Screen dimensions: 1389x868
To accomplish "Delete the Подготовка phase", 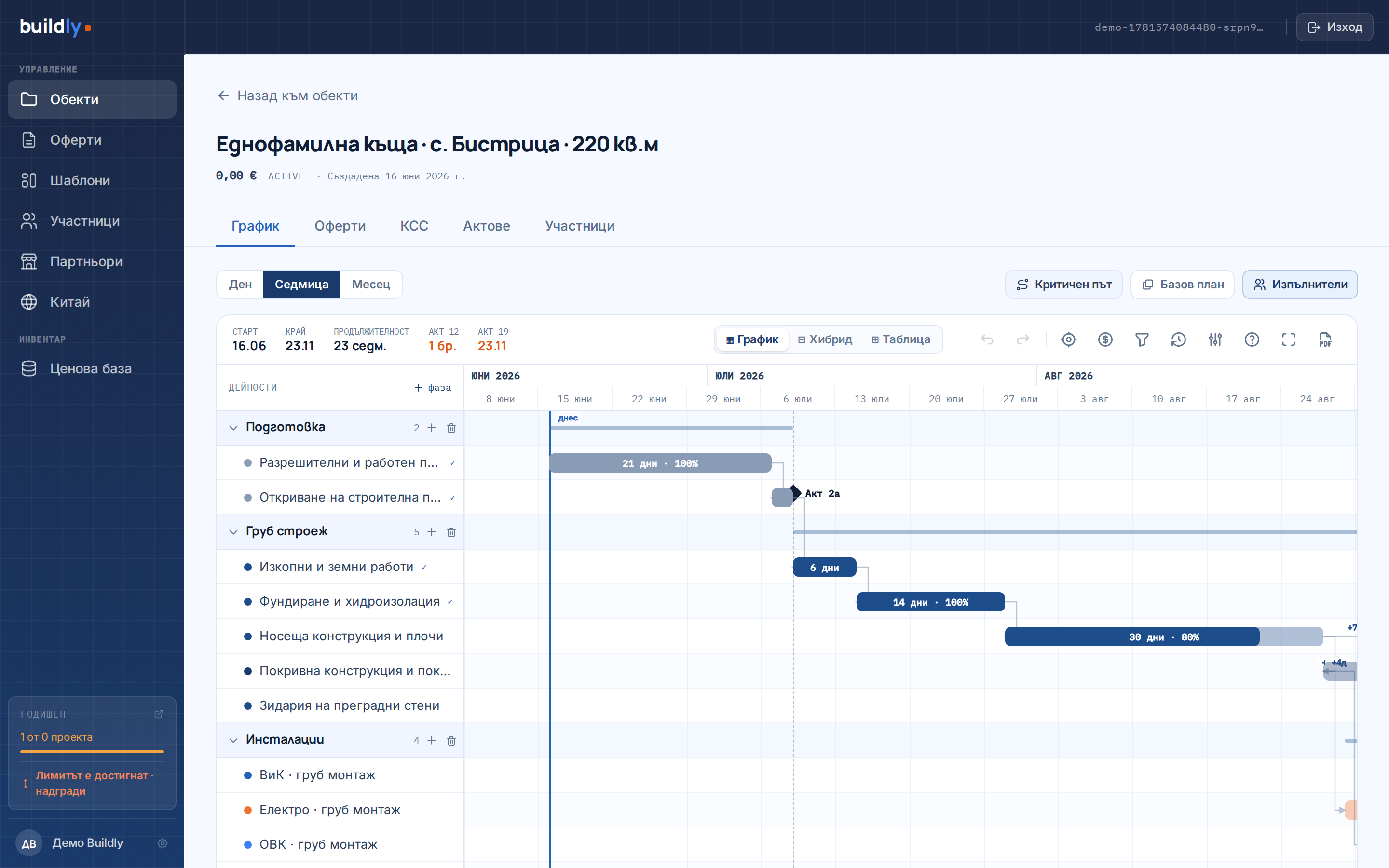I will (451, 428).
